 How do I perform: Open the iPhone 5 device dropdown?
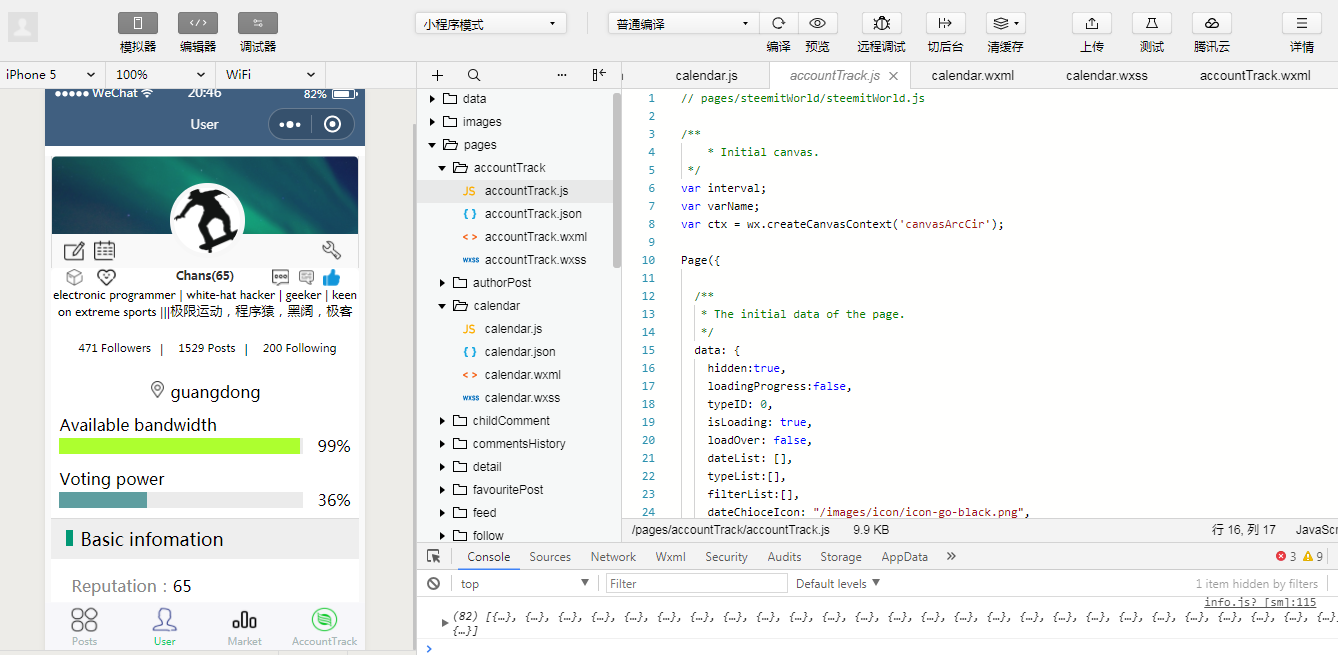52,75
